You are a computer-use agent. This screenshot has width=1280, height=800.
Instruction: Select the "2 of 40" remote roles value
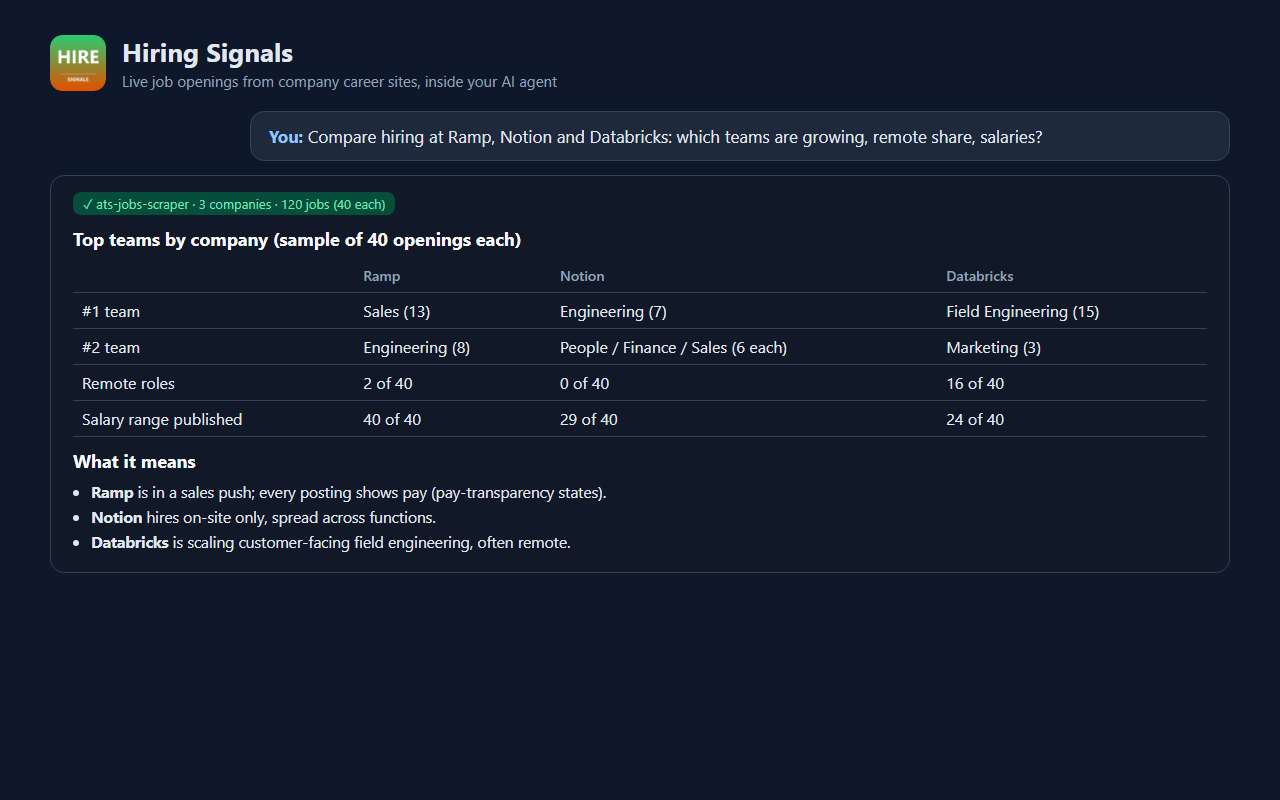pos(388,384)
